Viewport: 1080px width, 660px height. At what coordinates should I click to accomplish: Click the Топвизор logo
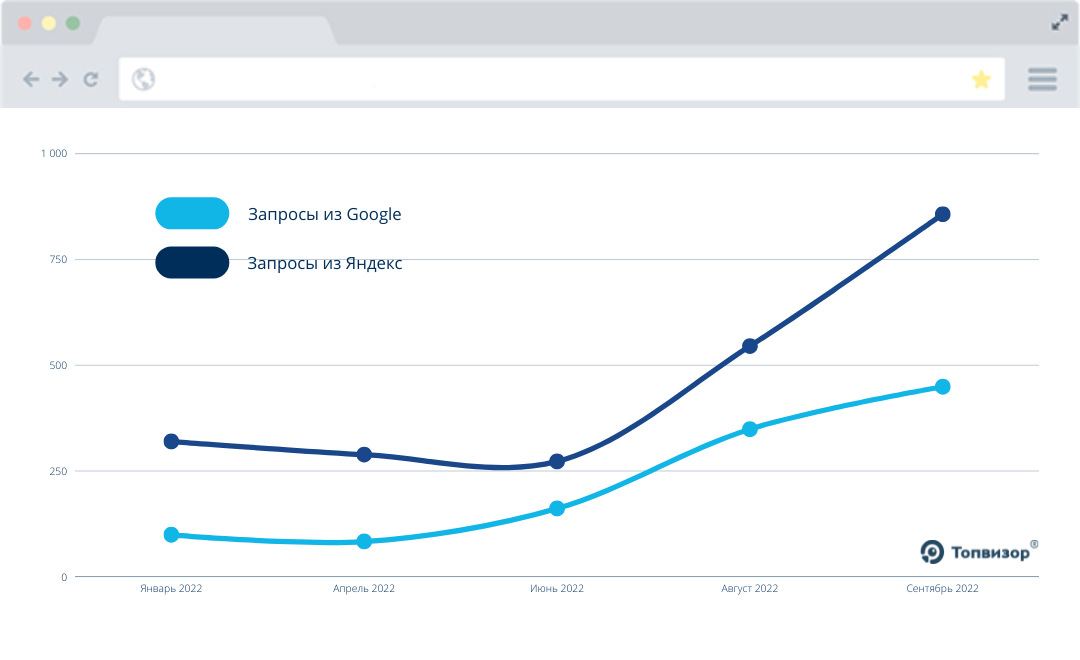pyautogui.click(x=979, y=552)
